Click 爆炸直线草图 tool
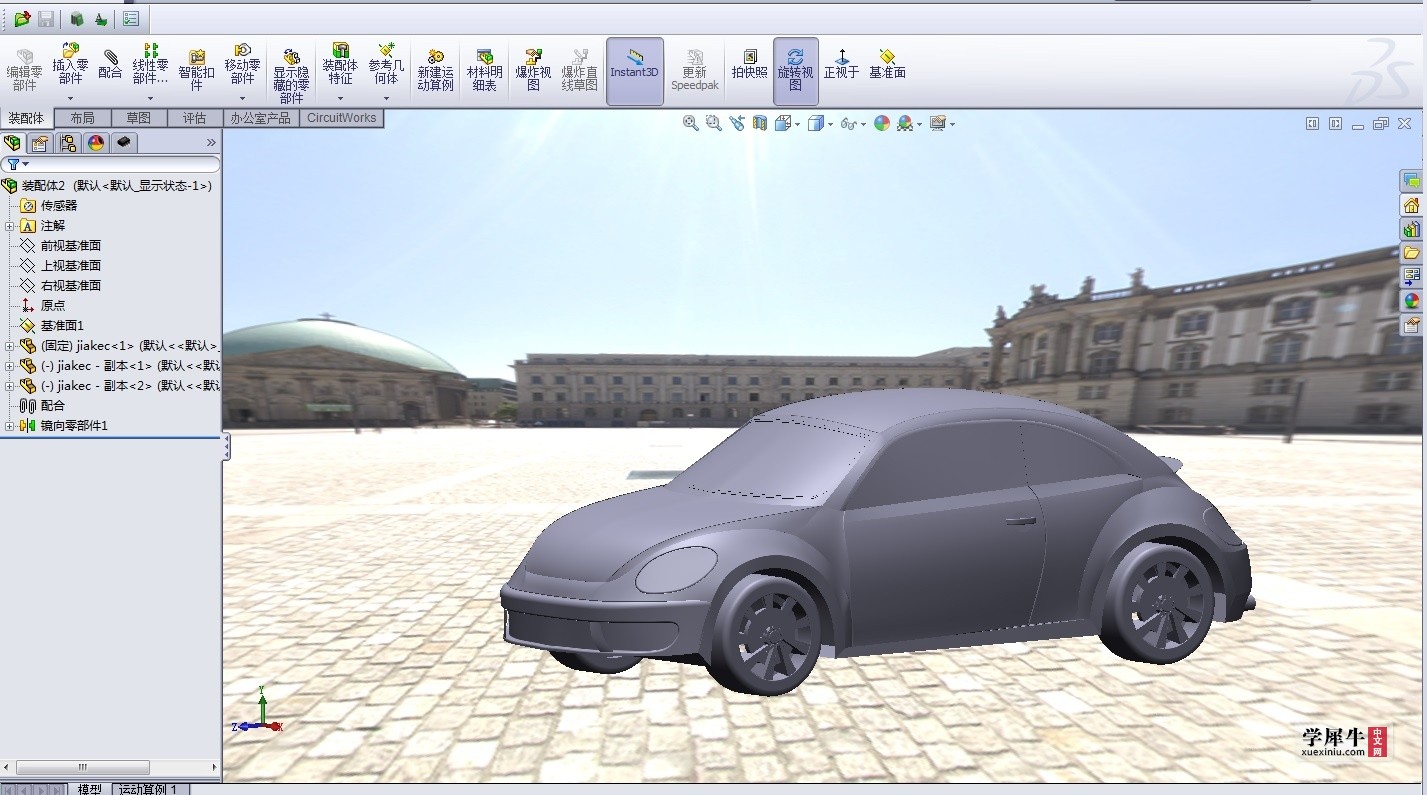1427x795 pixels. coord(579,71)
